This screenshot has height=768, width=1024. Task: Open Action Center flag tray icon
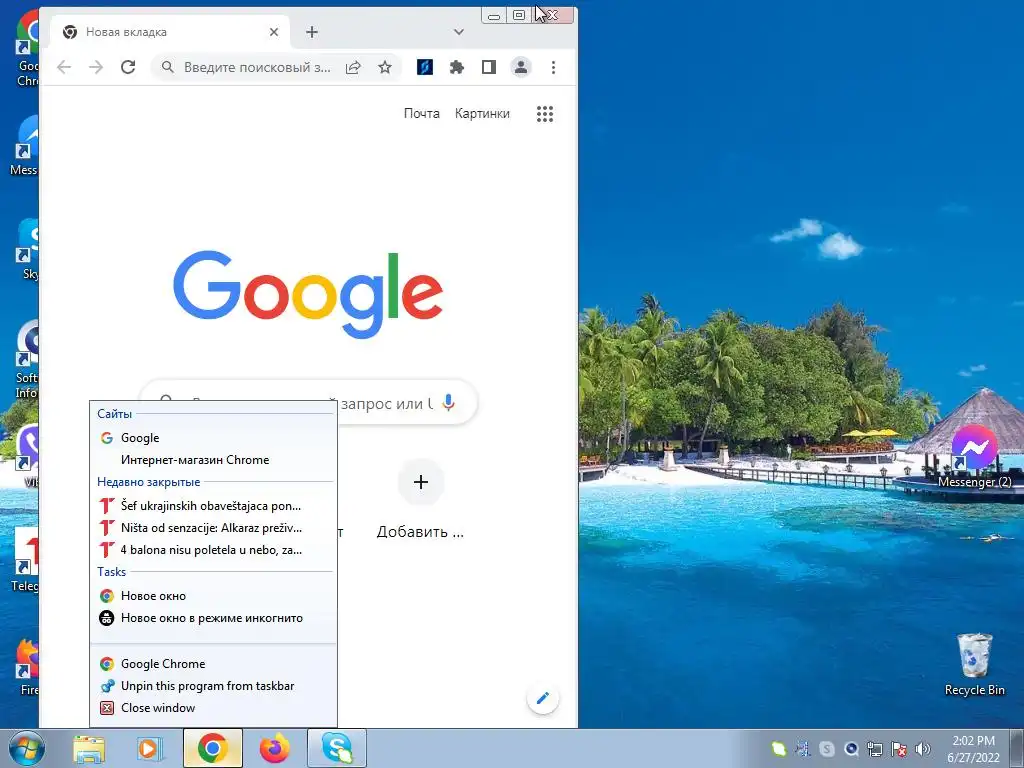[x=899, y=749]
